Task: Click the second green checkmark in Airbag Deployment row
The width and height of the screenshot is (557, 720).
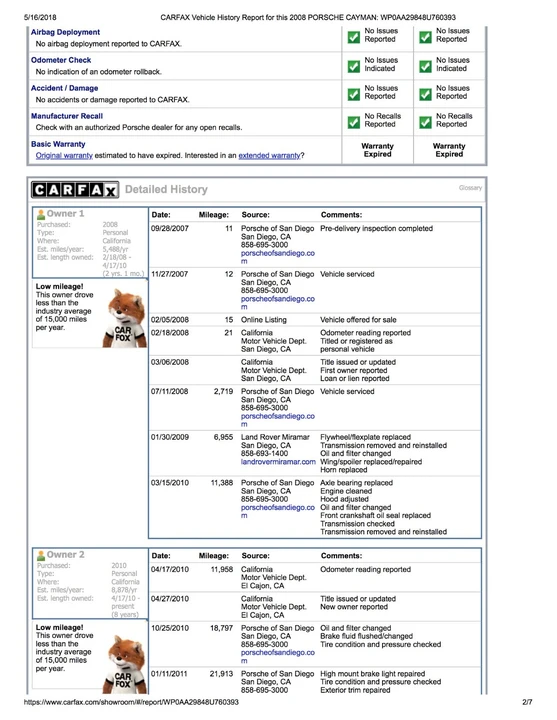Action: [x=425, y=37]
